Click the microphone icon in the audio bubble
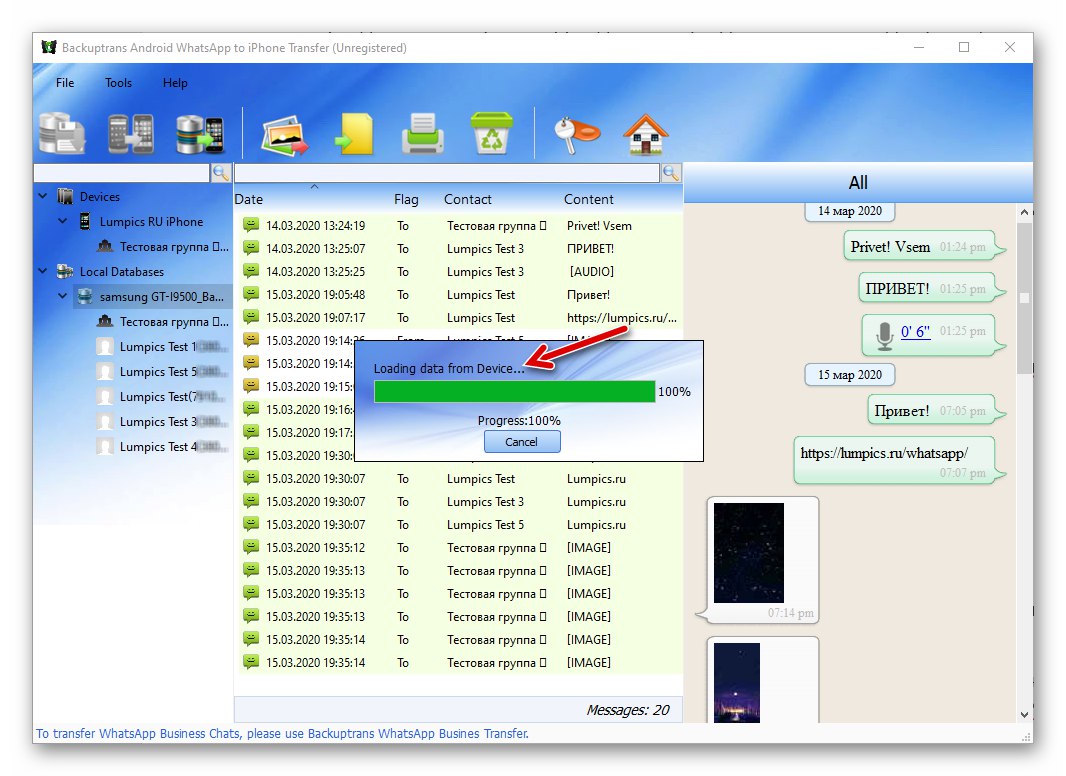Viewport: 1066px width, 776px height. (x=884, y=335)
